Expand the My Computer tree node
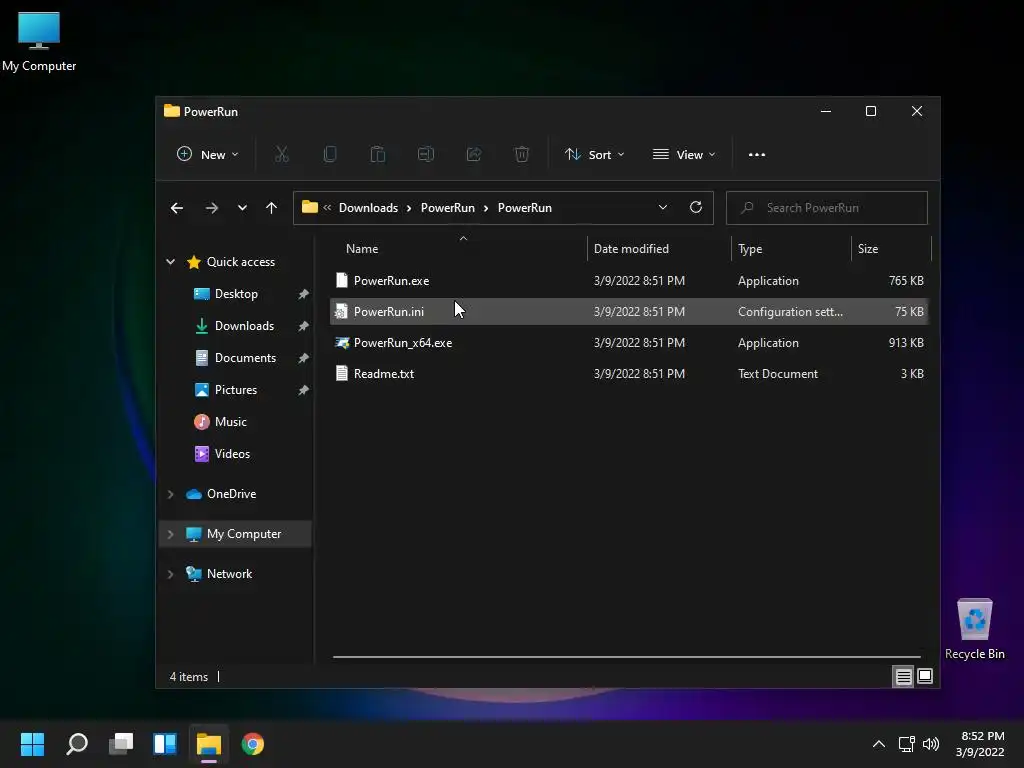The width and height of the screenshot is (1024, 768). point(170,534)
